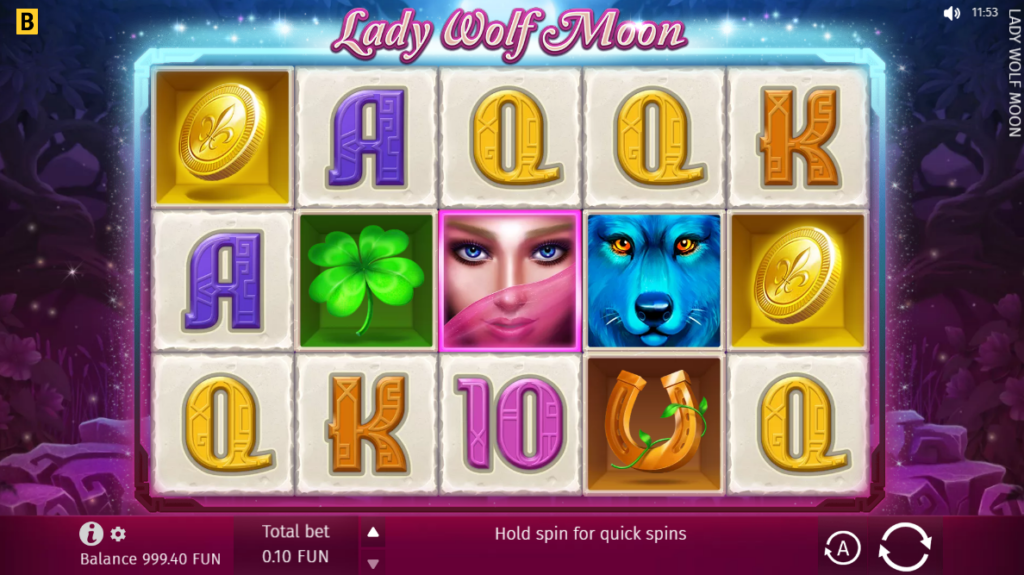The image size is (1024, 575).
Task: Click the orange K in the top row
Action: [x=797, y=137]
